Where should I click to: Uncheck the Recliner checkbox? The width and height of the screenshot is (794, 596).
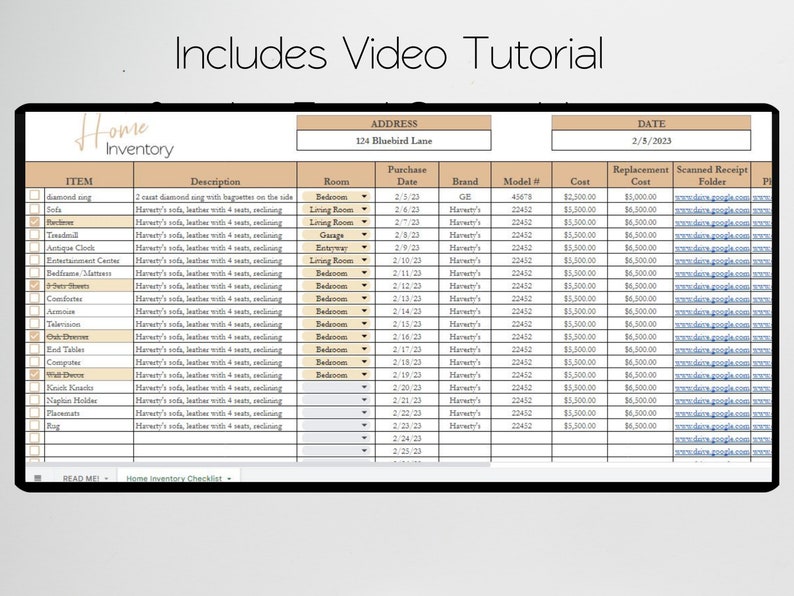coord(34,222)
